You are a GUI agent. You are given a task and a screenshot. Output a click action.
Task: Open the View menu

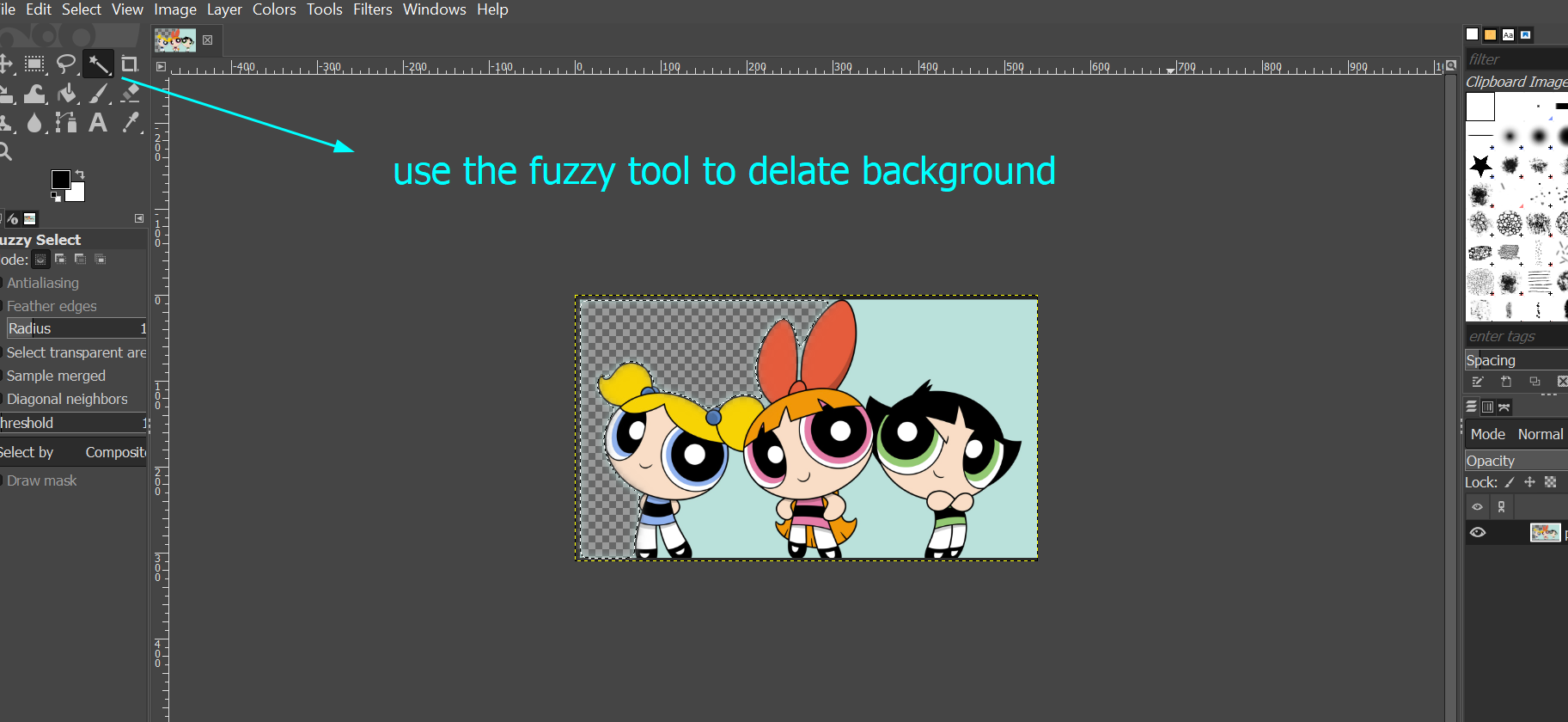click(x=127, y=9)
